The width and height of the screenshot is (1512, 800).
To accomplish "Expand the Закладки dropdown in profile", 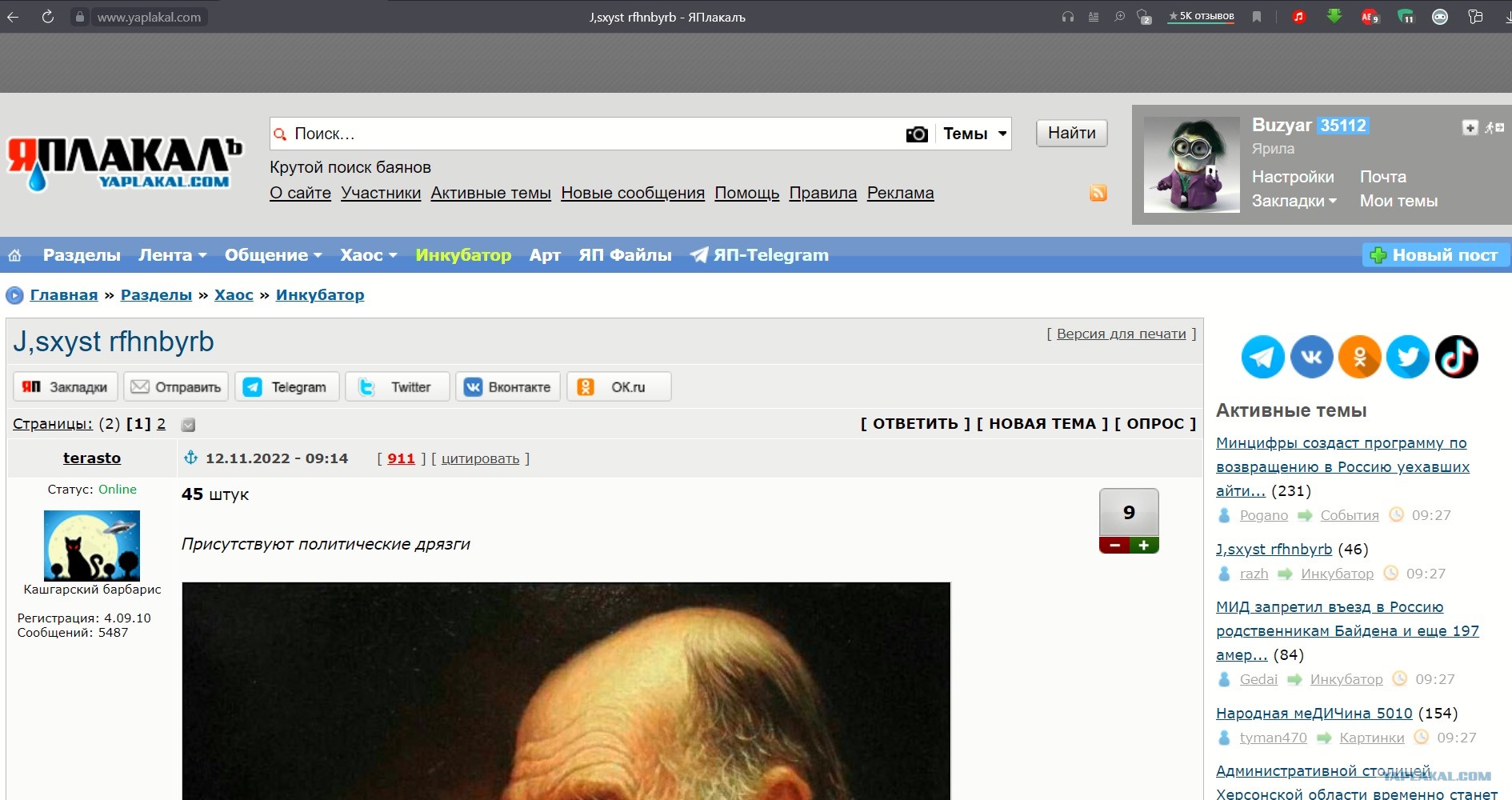I will (x=1294, y=201).
